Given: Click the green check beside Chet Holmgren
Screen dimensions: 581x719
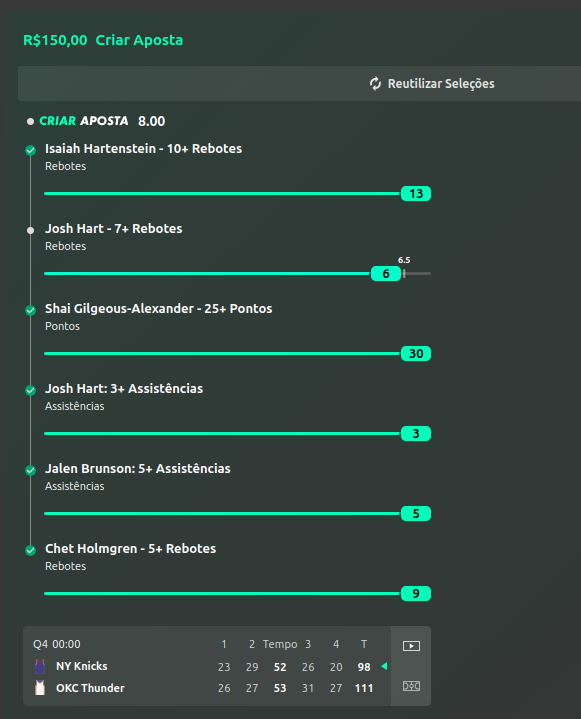Looking at the screenshot, I should (x=31, y=550).
